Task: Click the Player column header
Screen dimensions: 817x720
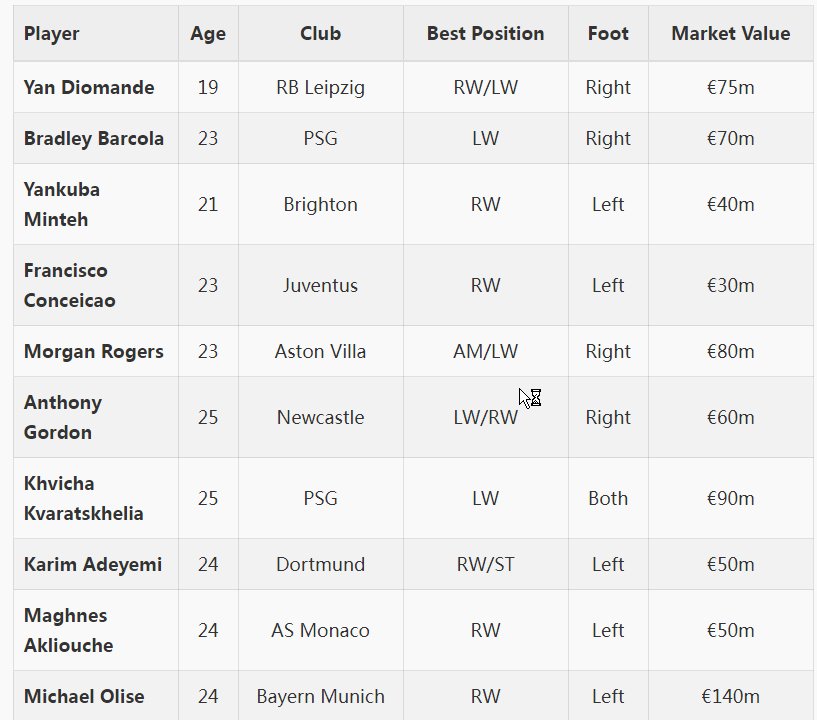Action: pos(52,33)
